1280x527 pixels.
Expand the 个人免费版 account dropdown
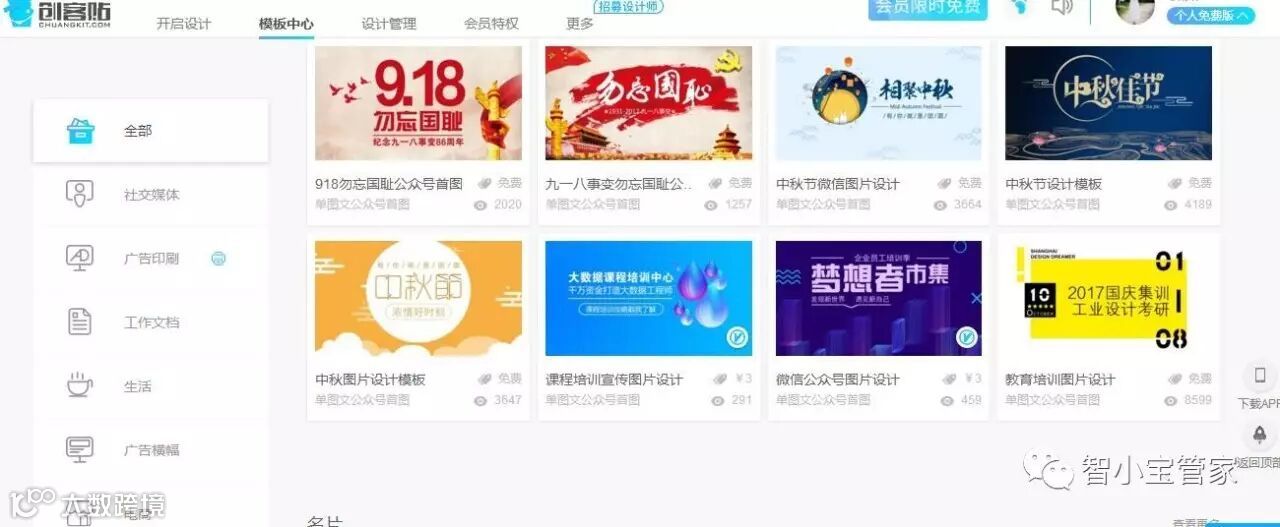1211,15
